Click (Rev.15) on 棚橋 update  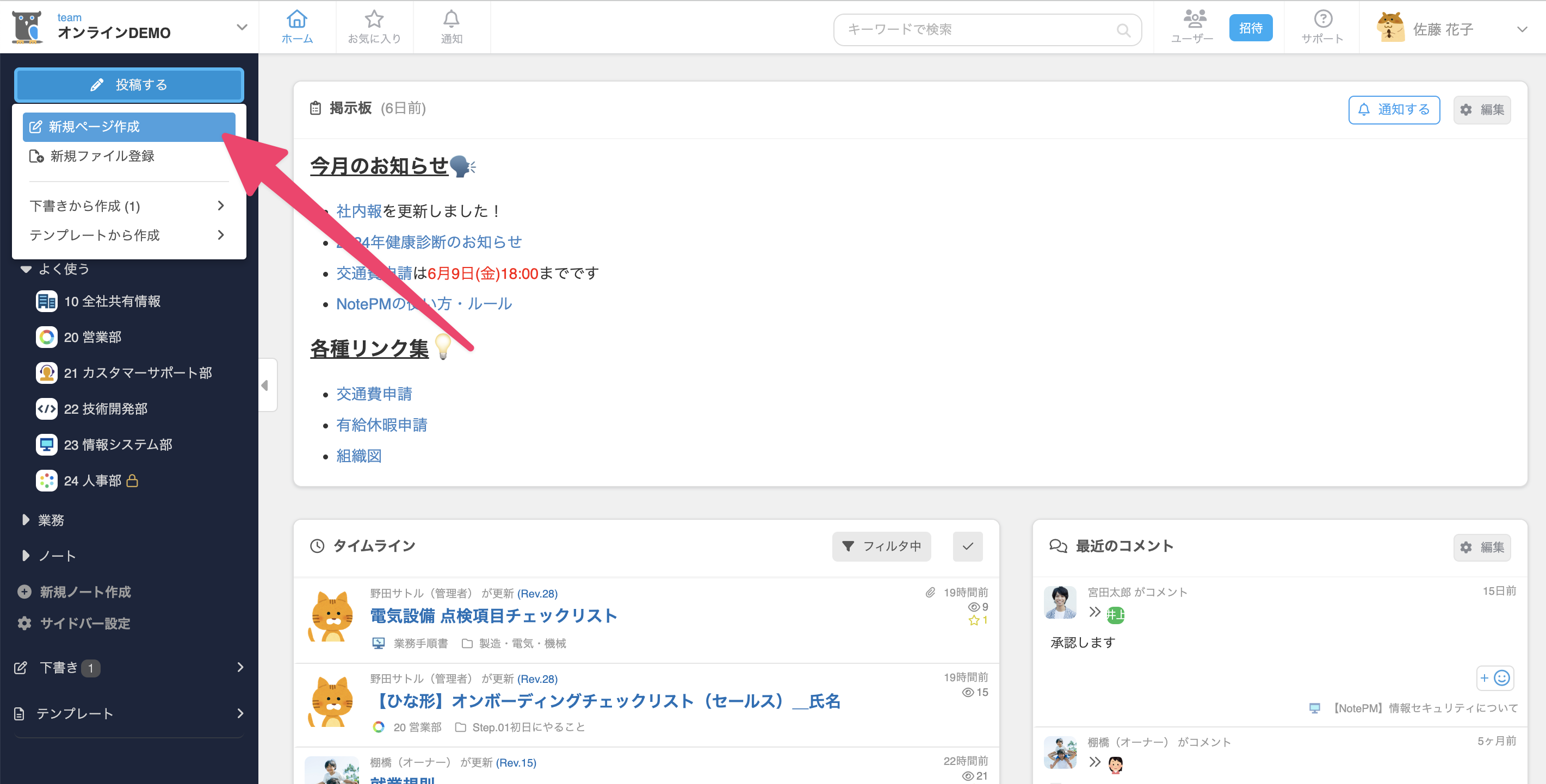click(x=516, y=762)
